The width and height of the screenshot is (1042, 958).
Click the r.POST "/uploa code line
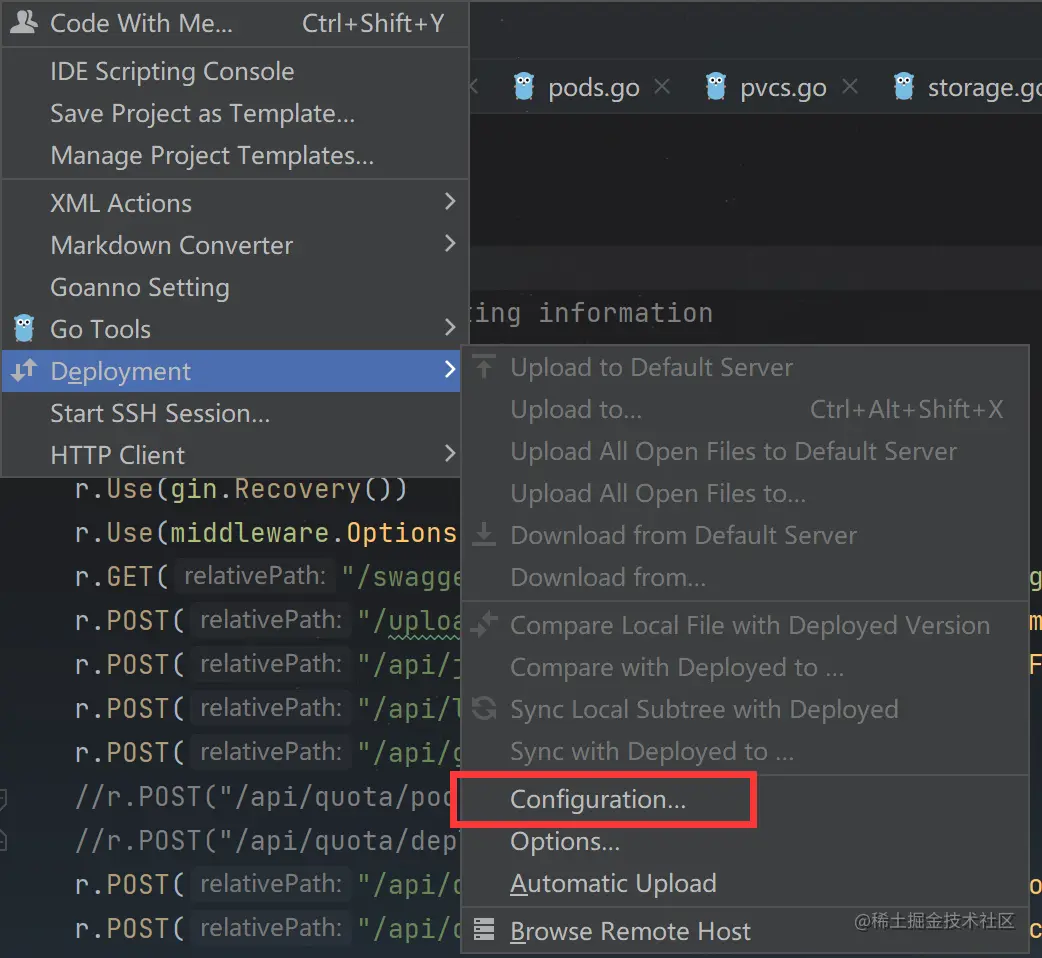pyautogui.click(x=267, y=621)
